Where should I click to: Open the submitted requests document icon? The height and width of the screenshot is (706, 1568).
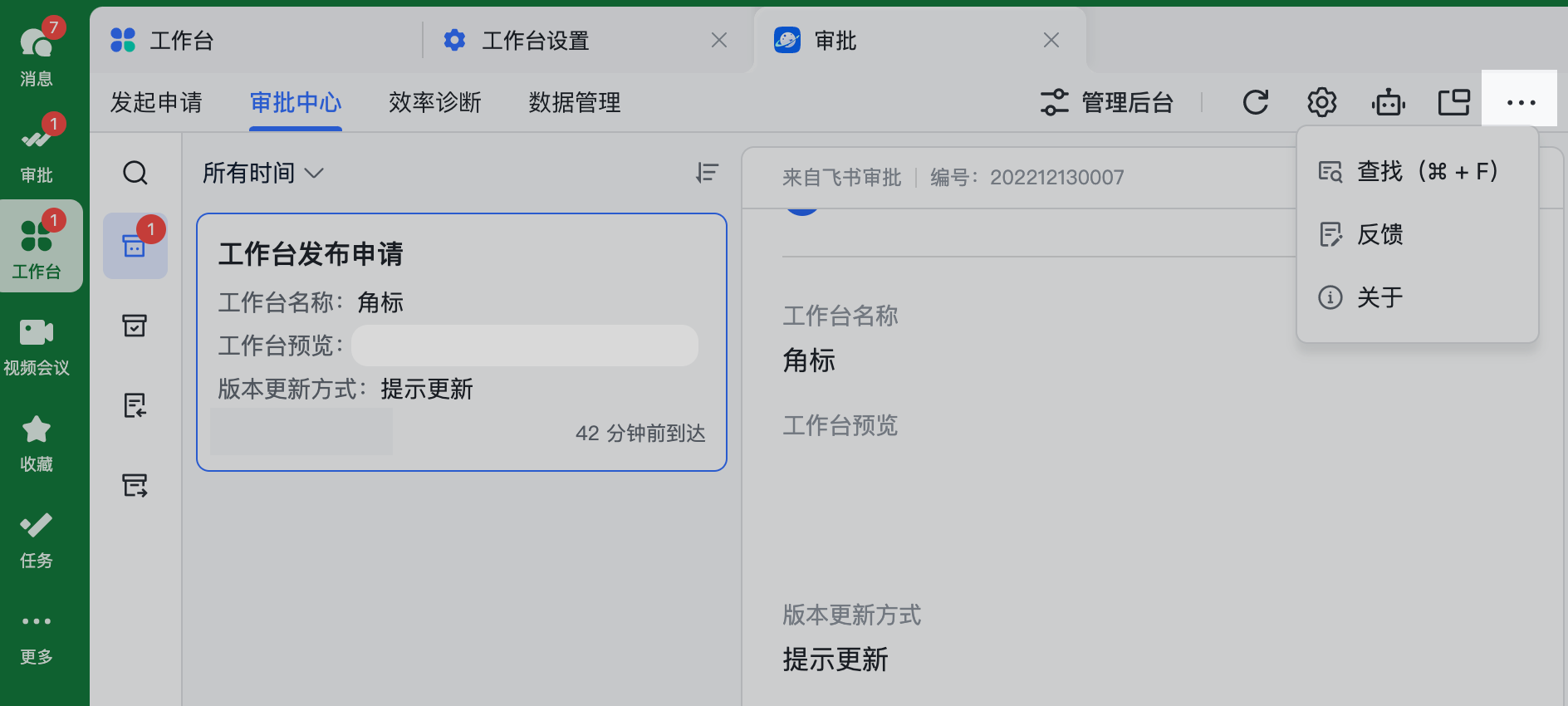point(135,405)
